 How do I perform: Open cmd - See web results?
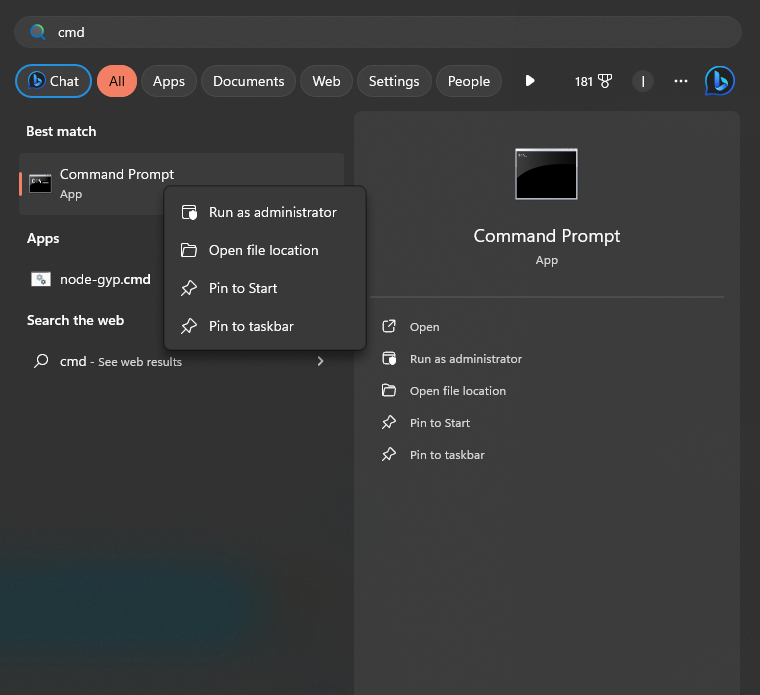coord(181,362)
